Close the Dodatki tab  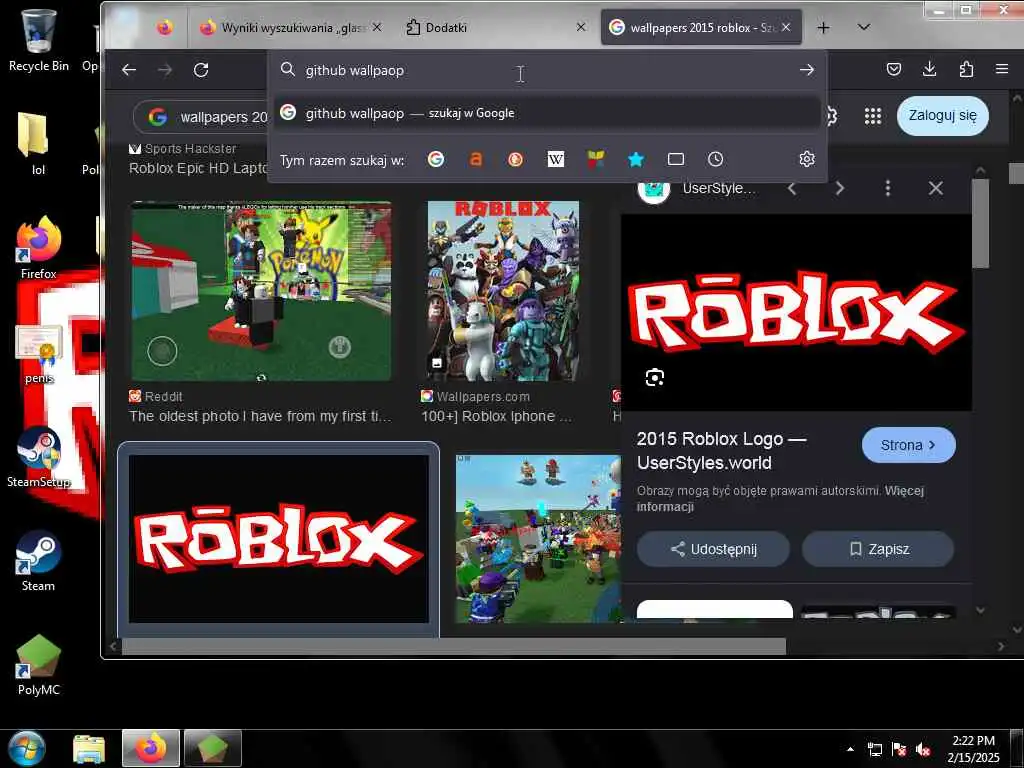pyautogui.click(x=581, y=27)
